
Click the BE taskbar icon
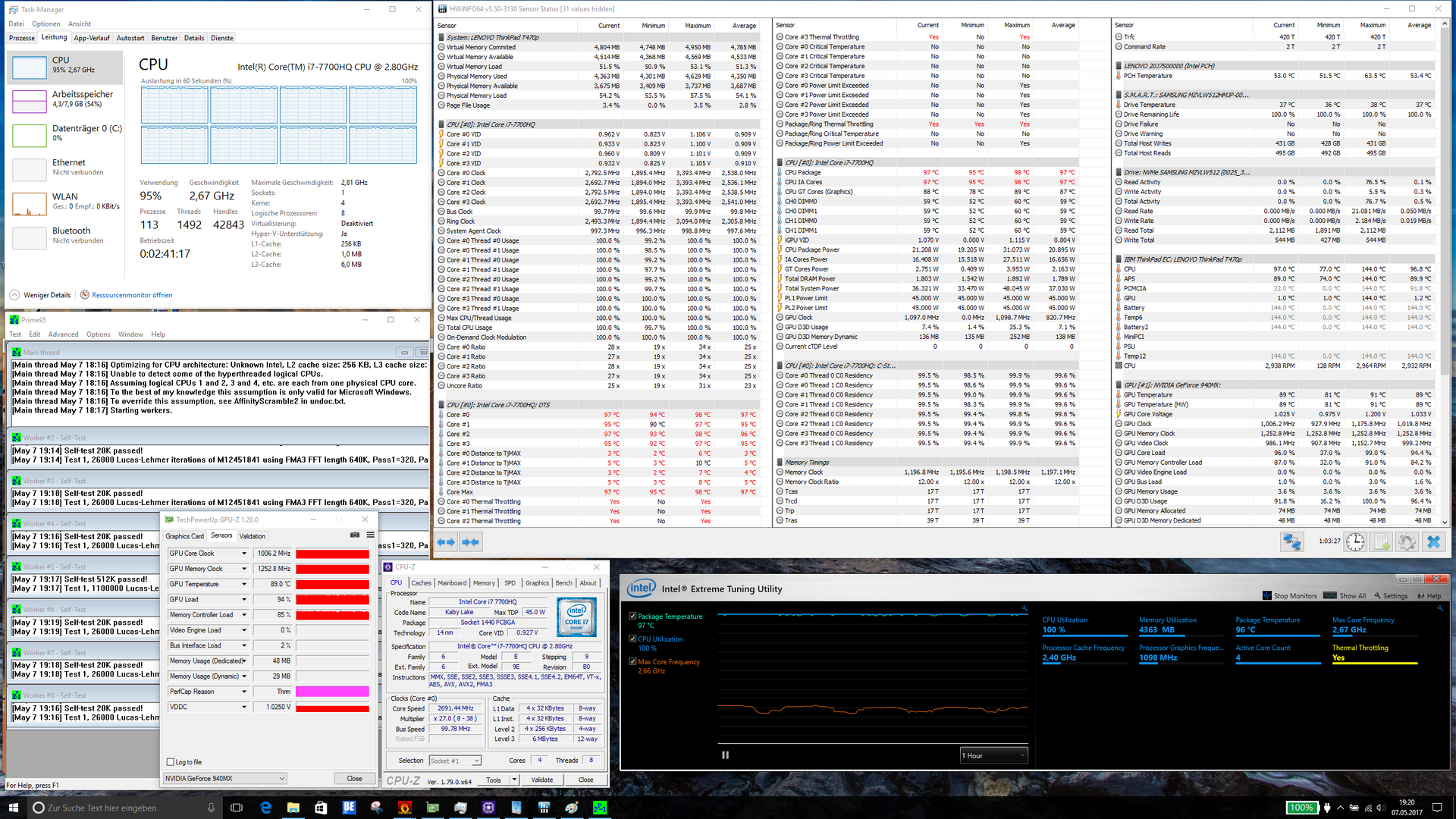click(349, 808)
